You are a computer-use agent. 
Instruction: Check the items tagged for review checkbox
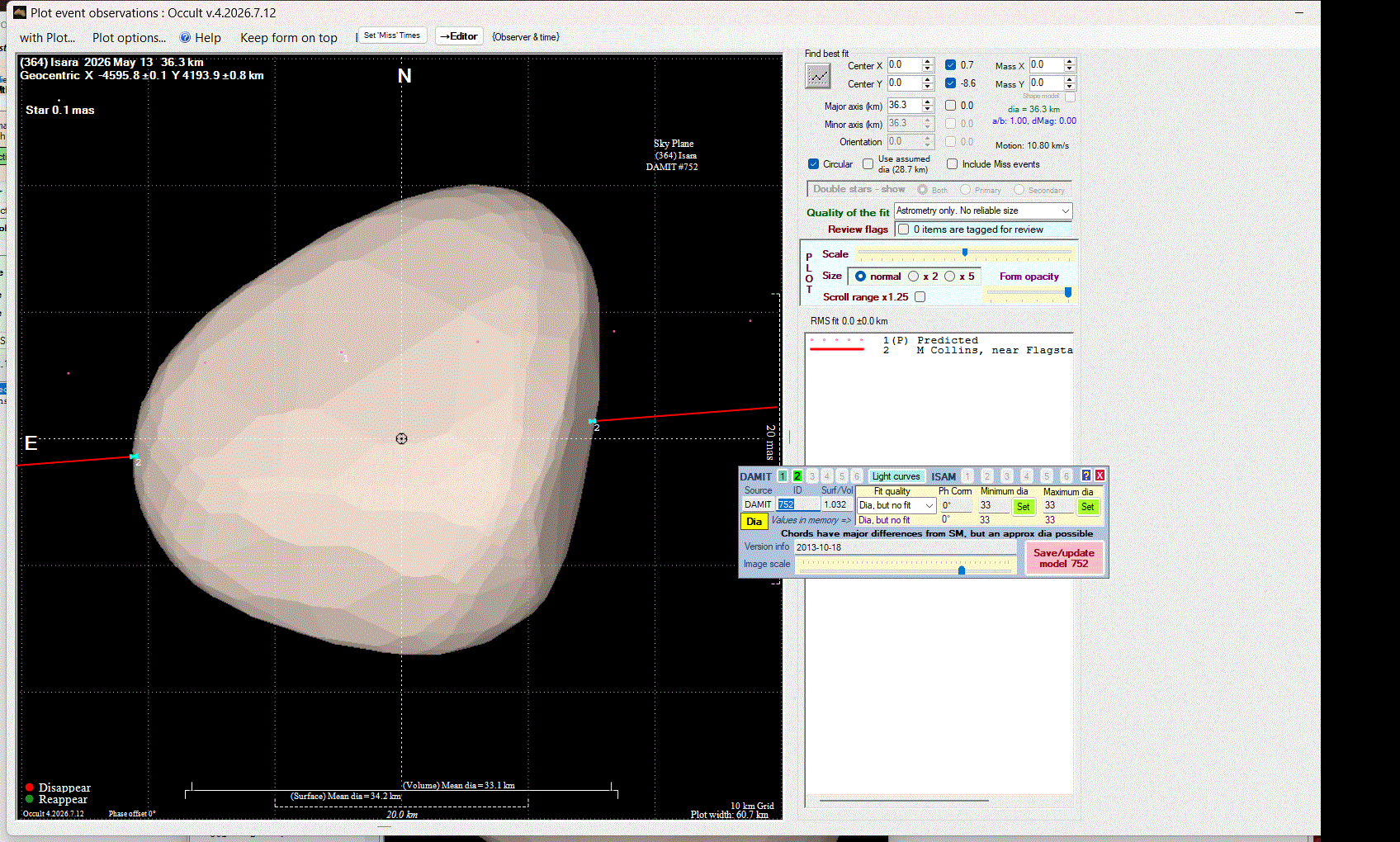(904, 229)
